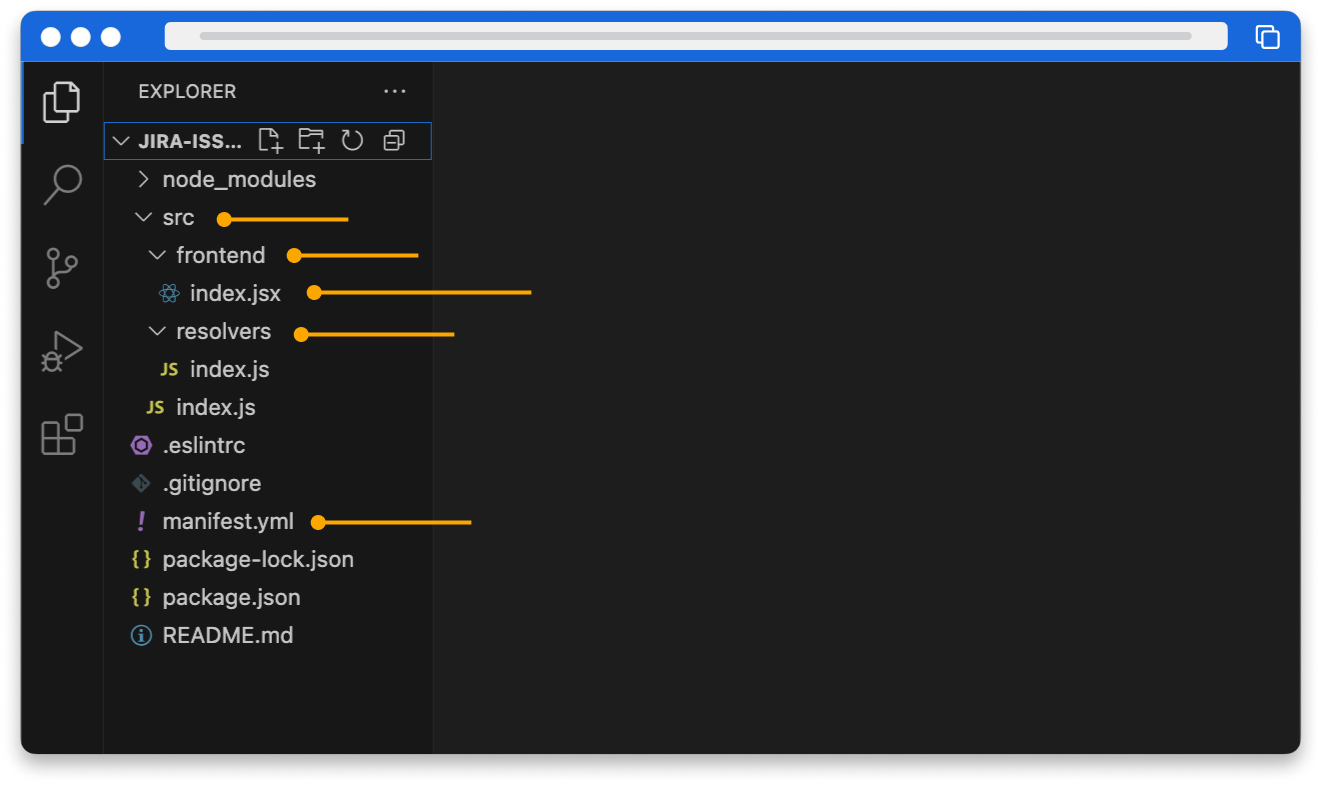The width and height of the screenshot is (1322, 785).
Task: Select the node_modules folder name
Action: click(x=239, y=180)
